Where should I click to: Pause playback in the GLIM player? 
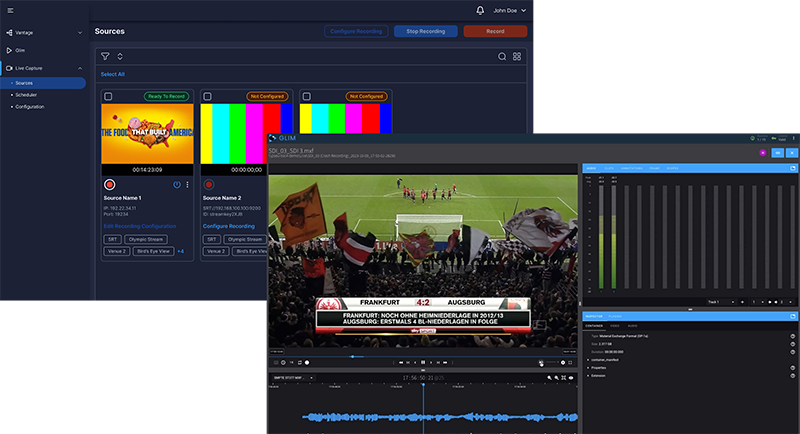(x=423, y=363)
